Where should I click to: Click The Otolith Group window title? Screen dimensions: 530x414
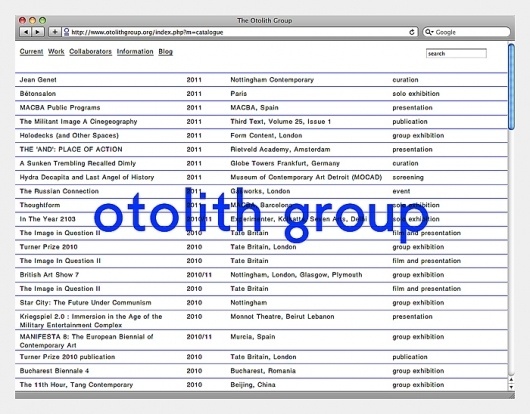264,20
